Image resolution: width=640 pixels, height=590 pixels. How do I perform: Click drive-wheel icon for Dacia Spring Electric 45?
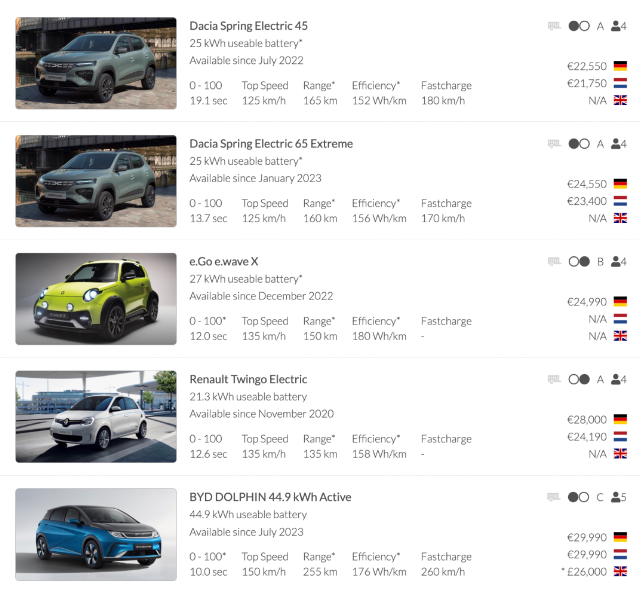tap(579, 26)
